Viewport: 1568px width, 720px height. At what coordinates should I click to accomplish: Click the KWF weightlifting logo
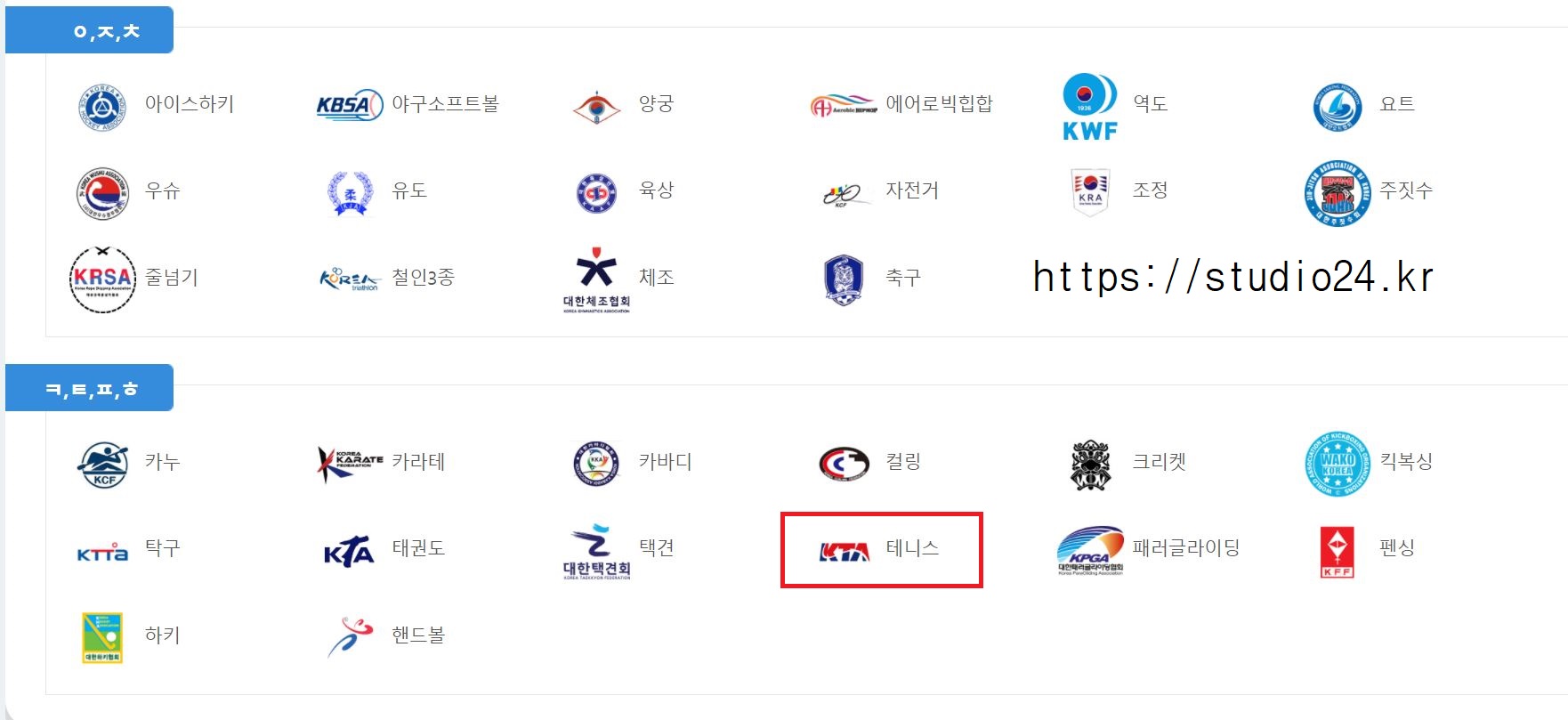[1090, 107]
